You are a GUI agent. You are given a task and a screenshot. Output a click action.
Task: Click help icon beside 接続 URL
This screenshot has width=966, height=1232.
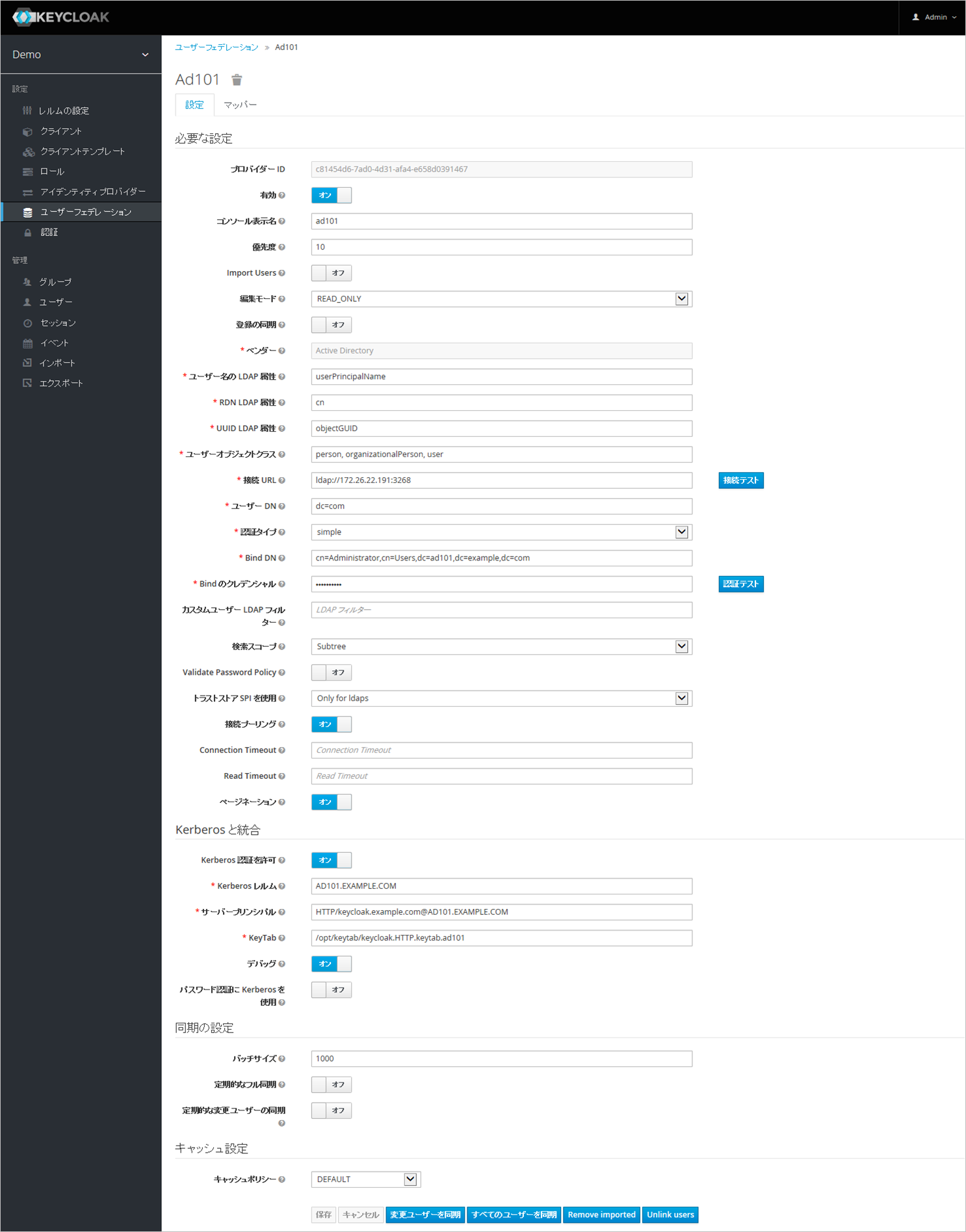[281, 480]
